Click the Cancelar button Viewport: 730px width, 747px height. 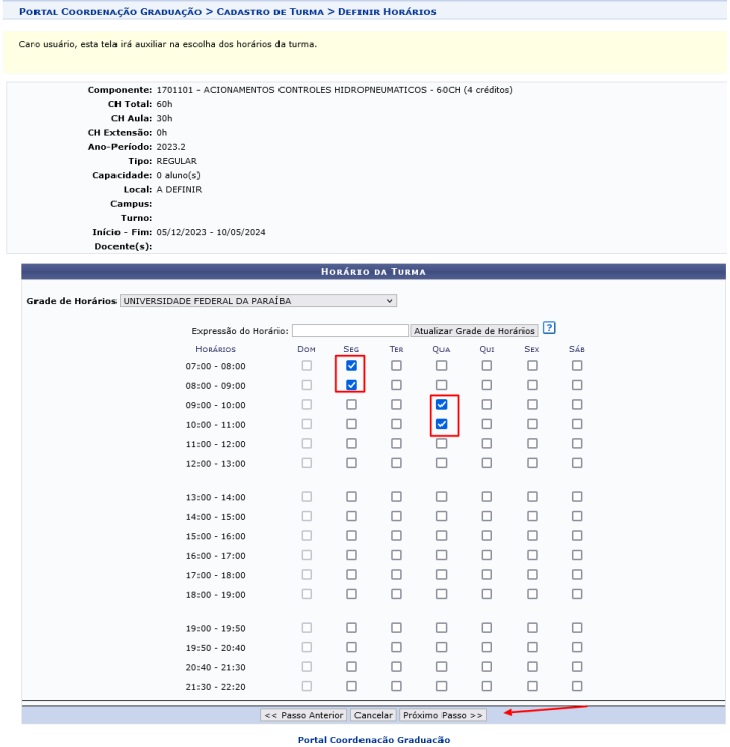click(373, 715)
